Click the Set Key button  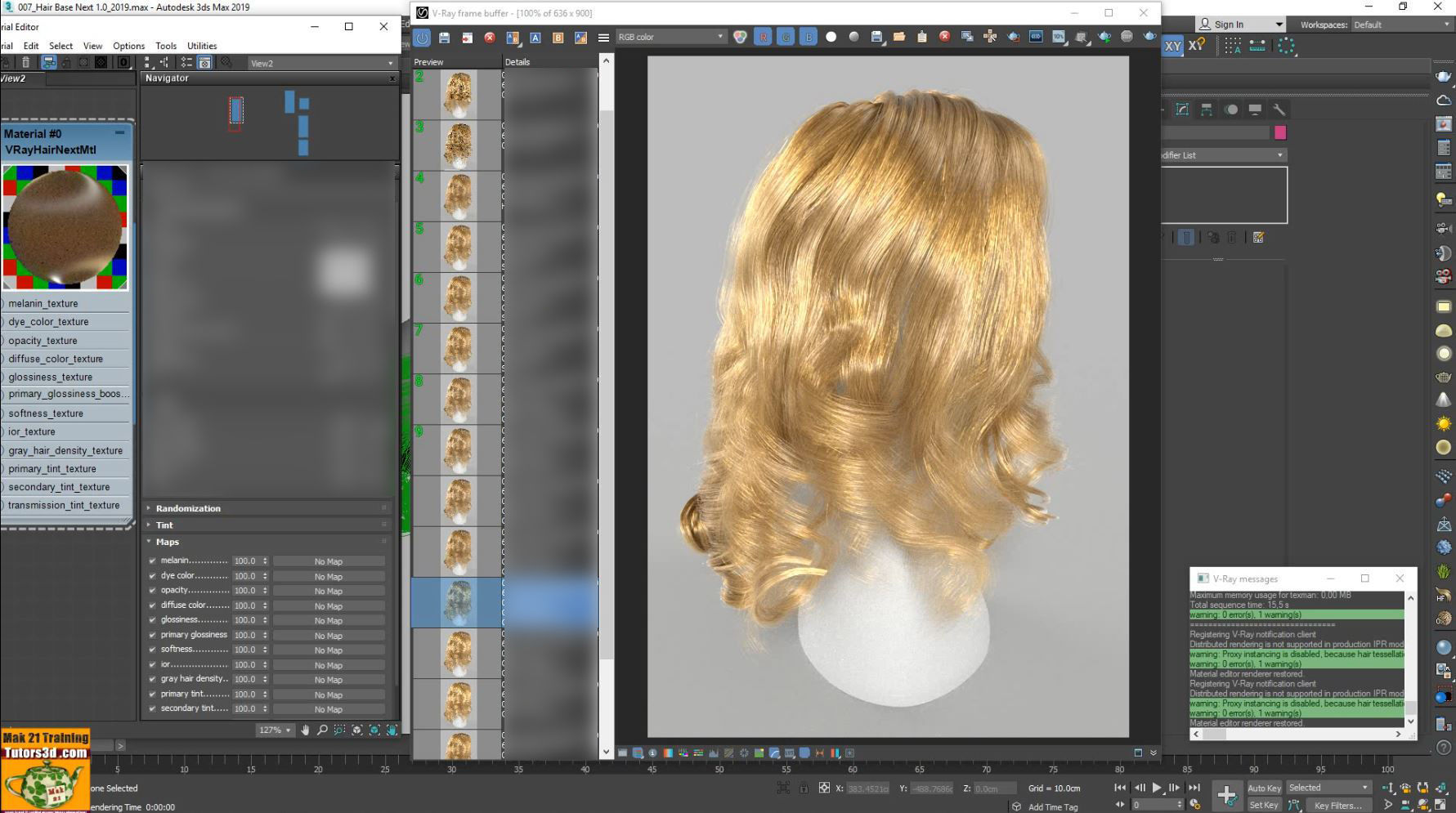point(1264,805)
